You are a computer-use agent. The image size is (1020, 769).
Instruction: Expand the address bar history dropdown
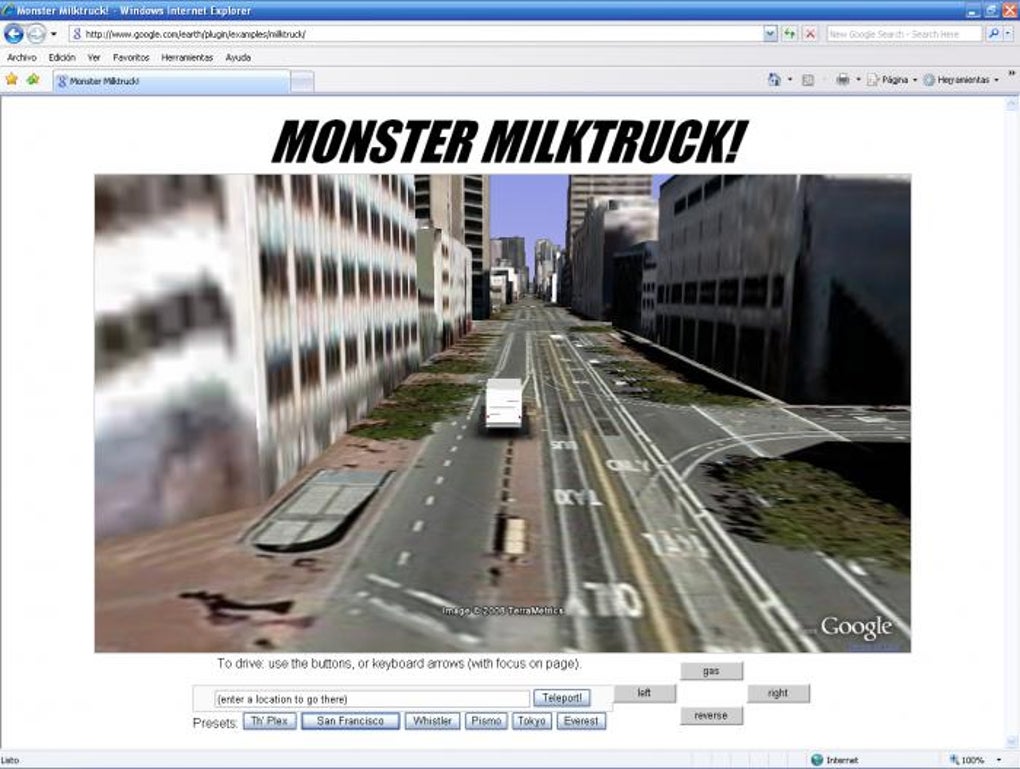770,34
